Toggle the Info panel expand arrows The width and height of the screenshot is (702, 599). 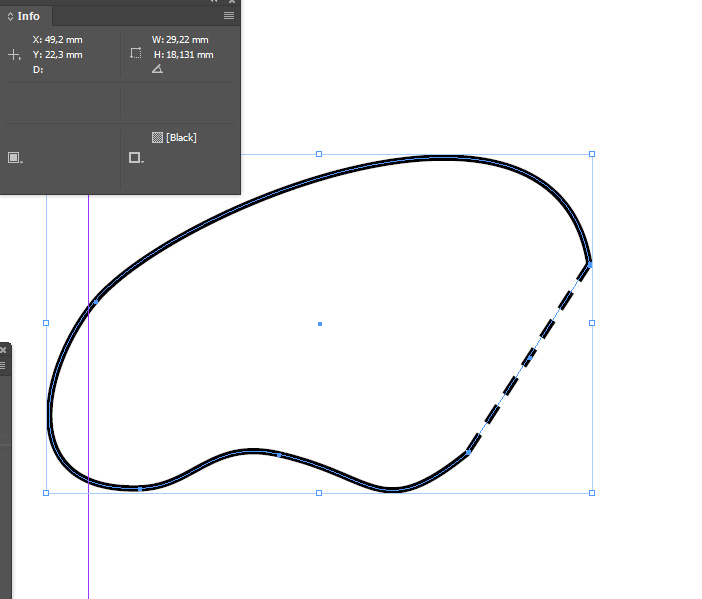pyautogui.click(x=10, y=17)
